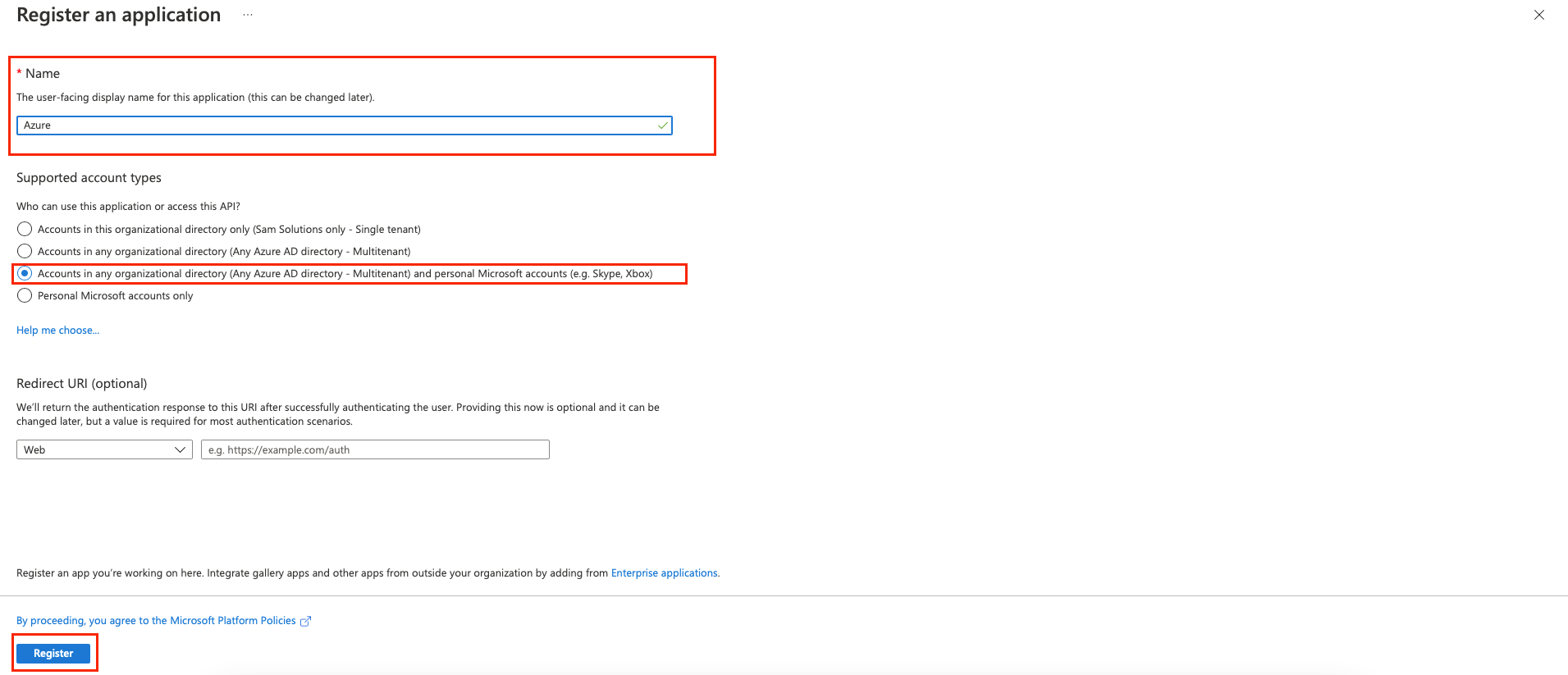Open the Enterprise applications link

664,573
